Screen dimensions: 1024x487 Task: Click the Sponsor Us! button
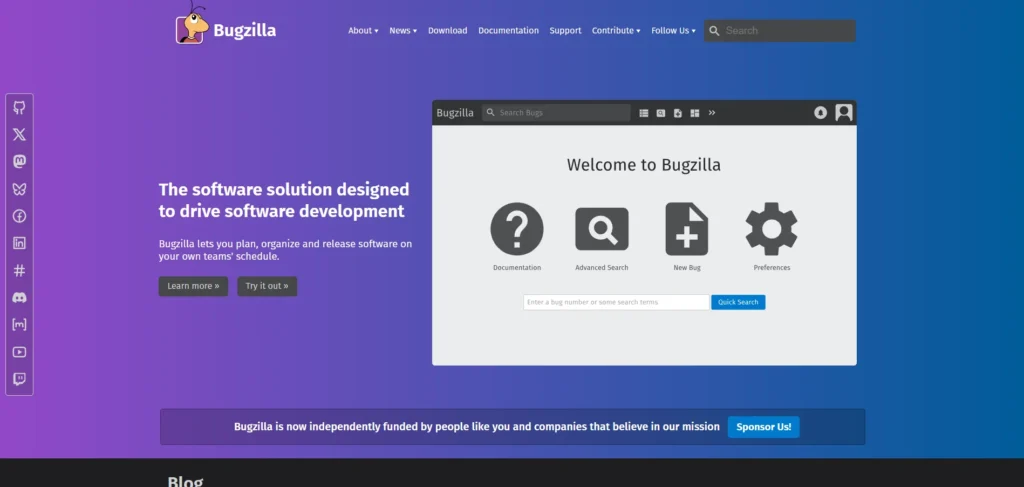[763, 427]
